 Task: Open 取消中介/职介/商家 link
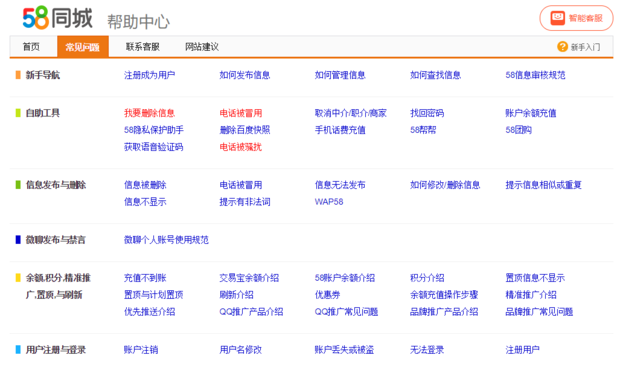(x=351, y=113)
